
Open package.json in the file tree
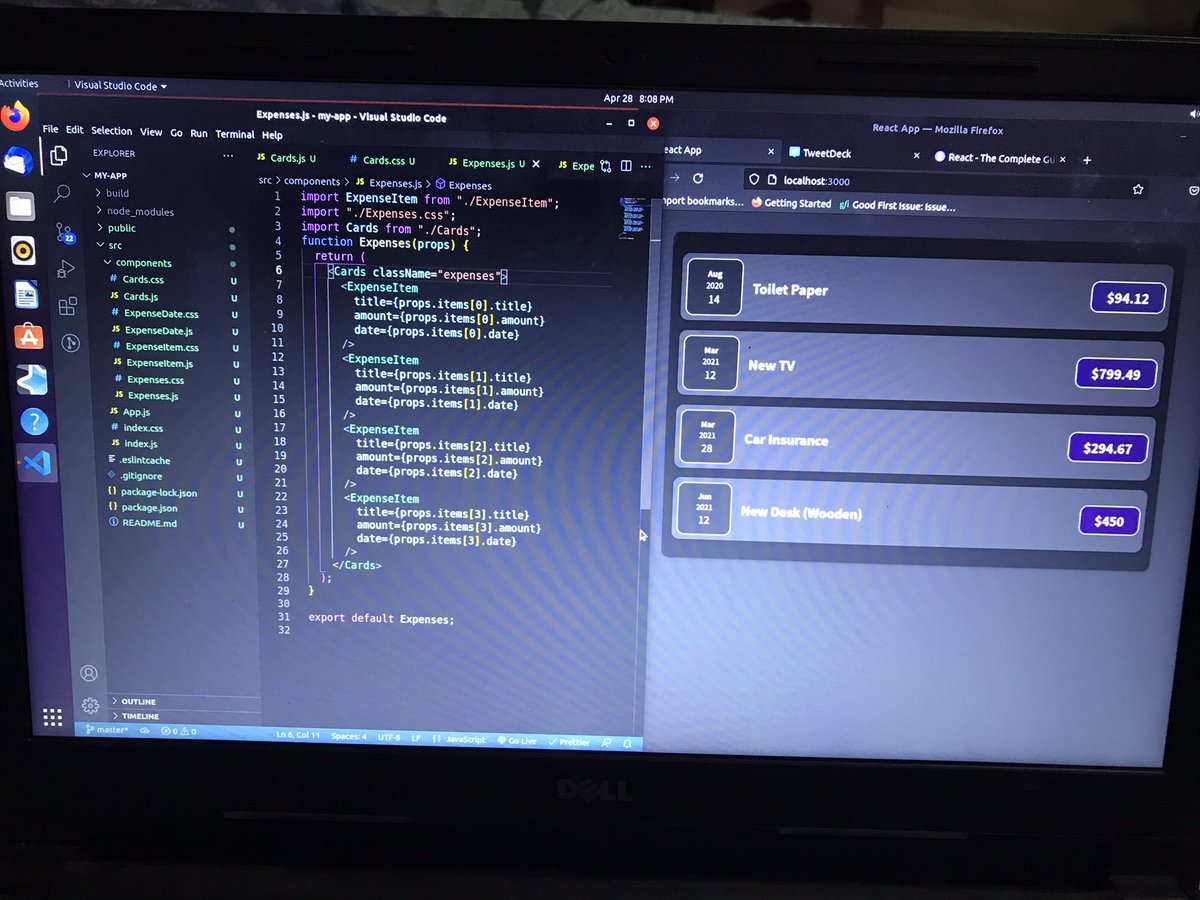click(x=151, y=507)
